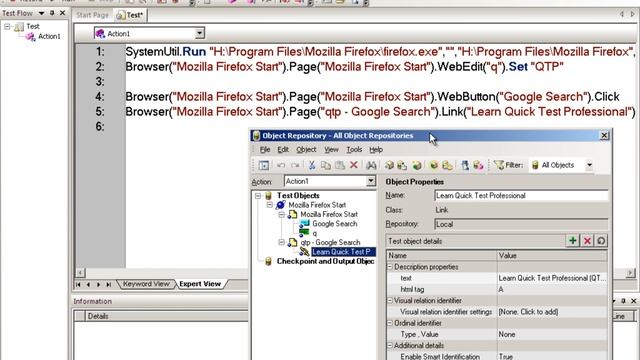Switch to the Keyword View tab
This screenshot has width=640, height=360.
(x=146, y=284)
